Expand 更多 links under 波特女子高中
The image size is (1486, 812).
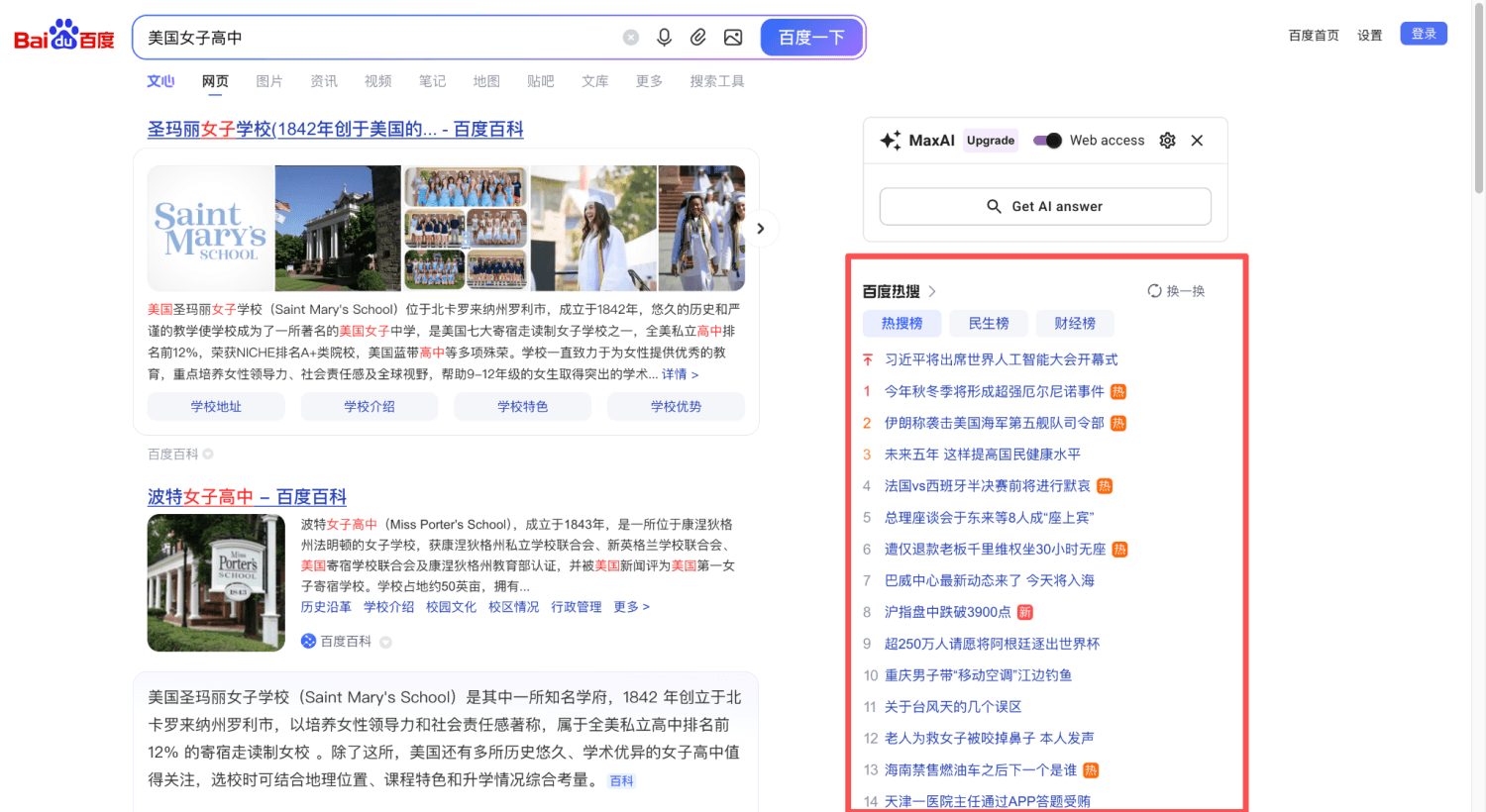coord(631,607)
